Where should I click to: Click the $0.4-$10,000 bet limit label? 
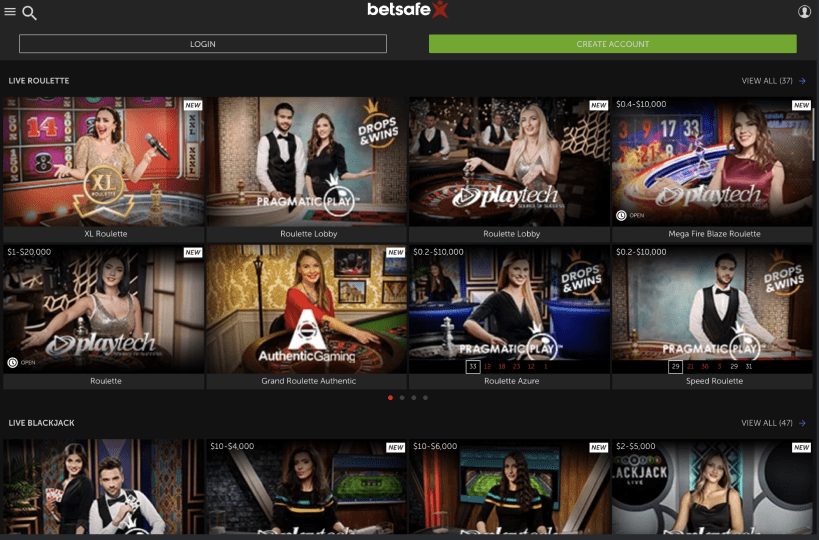[641, 104]
